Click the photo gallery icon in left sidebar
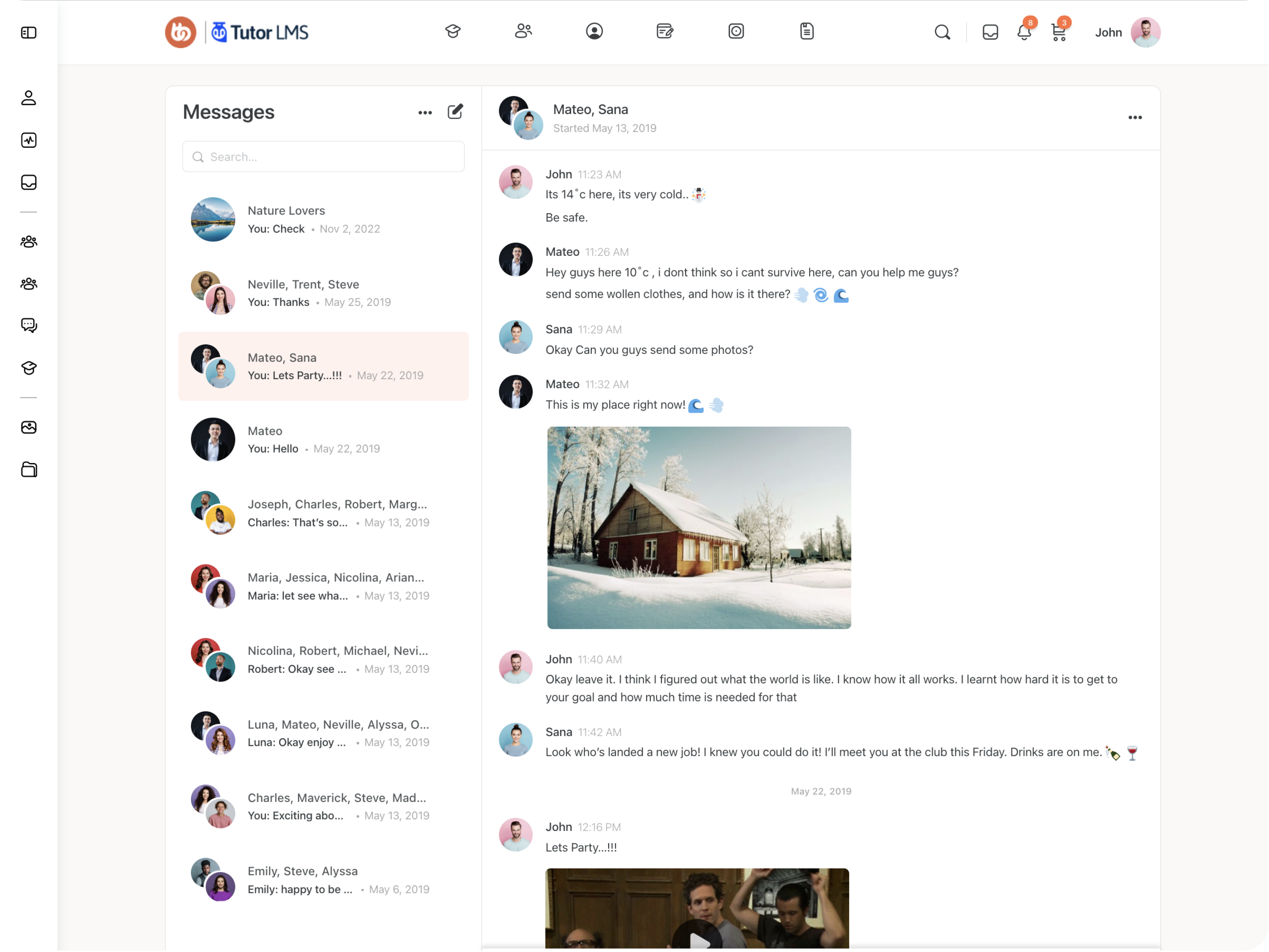This screenshot has height=952, width=1269. [x=29, y=427]
